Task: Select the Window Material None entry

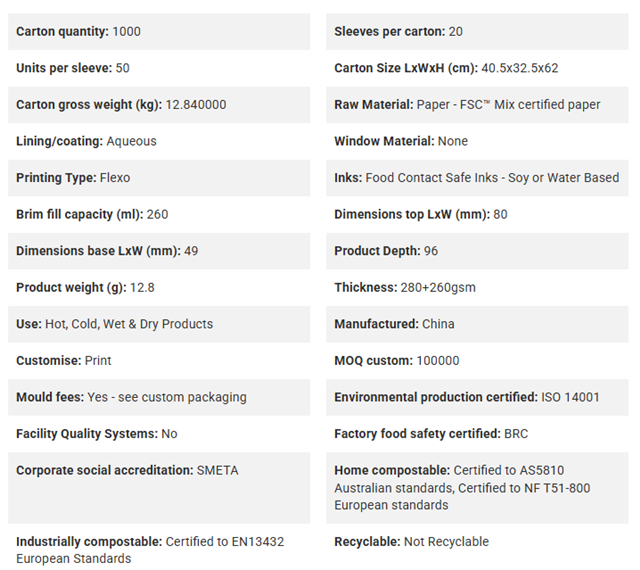Action: tap(477, 141)
